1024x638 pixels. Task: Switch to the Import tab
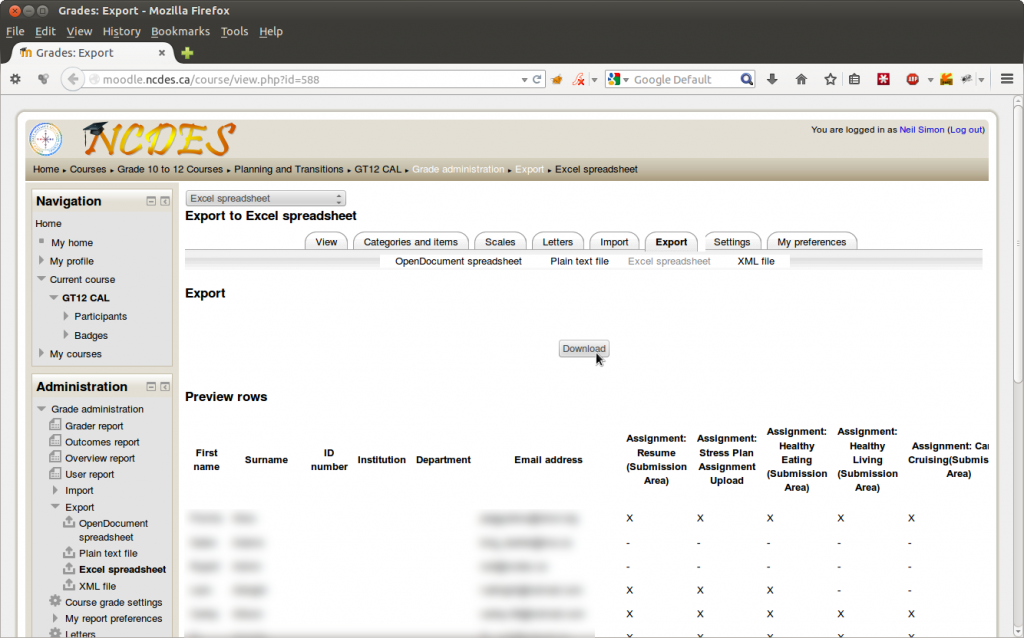click(x=614, y=242)
